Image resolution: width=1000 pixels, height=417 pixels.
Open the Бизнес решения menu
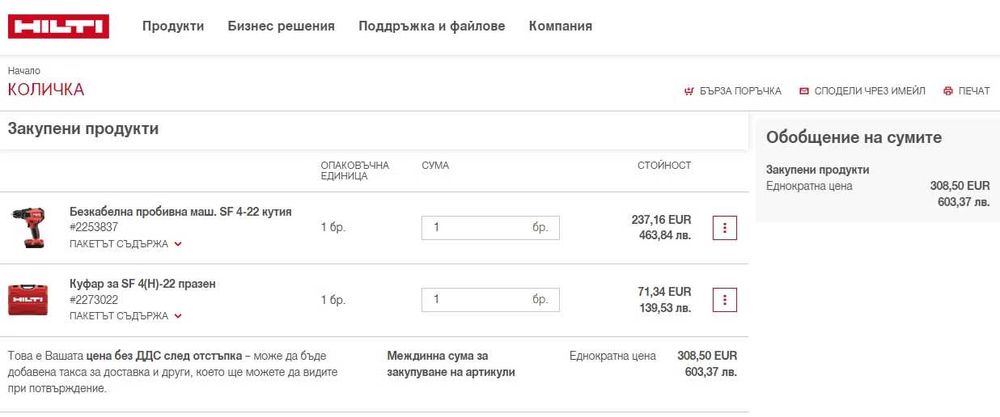(281, 26)
